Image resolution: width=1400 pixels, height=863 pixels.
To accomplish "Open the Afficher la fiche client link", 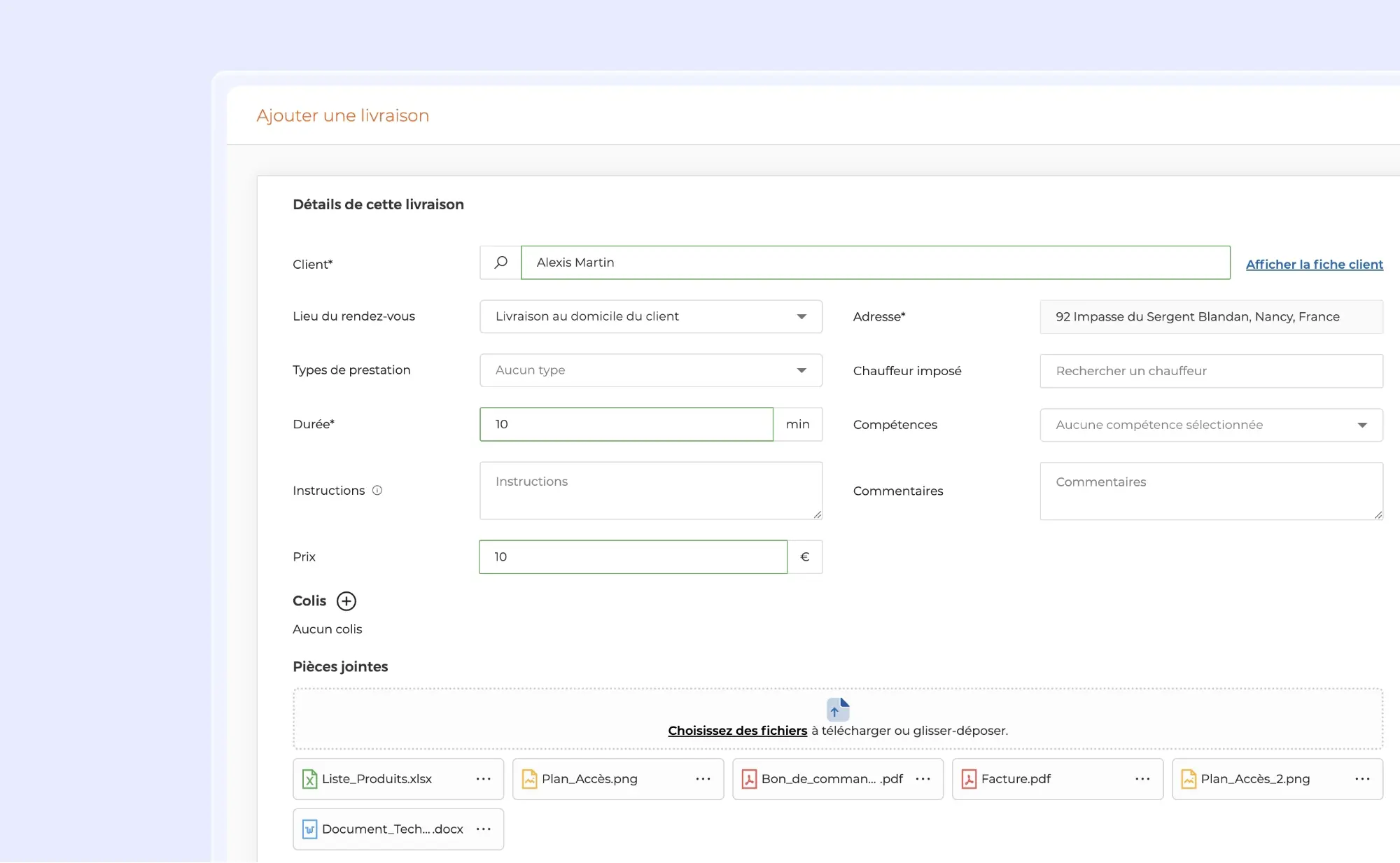I will click(x=1315, y=264).
